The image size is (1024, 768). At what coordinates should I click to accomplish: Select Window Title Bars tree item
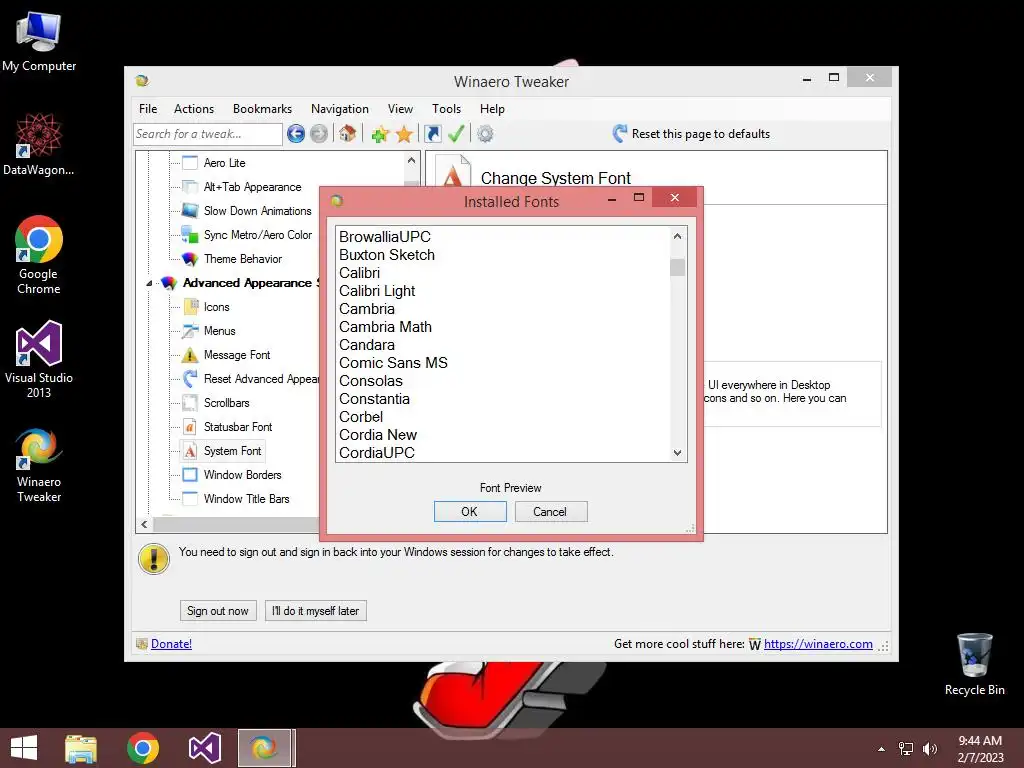246,499
